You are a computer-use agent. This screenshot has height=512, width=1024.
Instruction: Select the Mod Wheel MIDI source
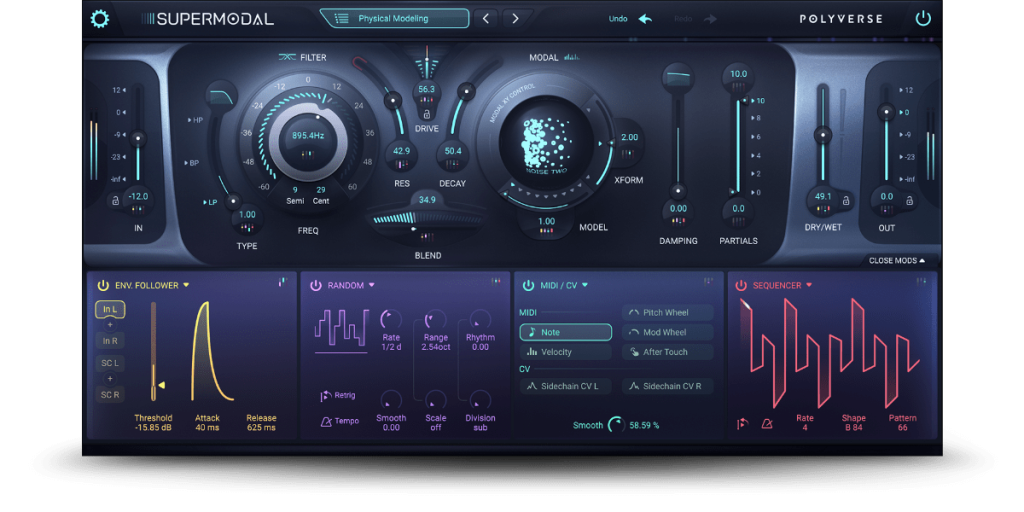[667, 332]
